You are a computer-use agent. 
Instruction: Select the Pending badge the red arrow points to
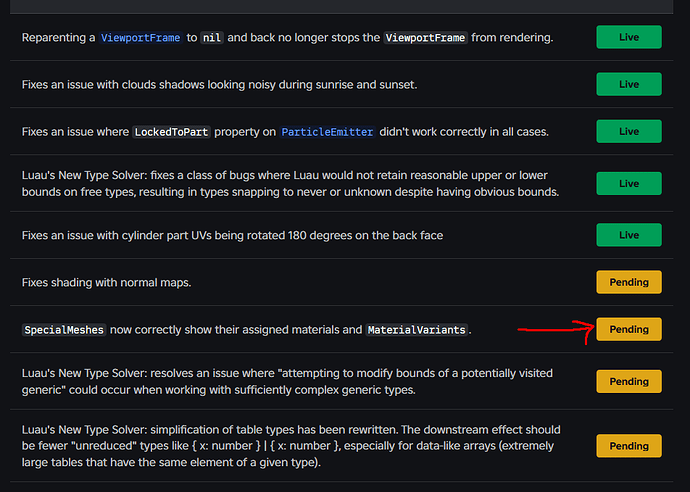coord(628,329)
